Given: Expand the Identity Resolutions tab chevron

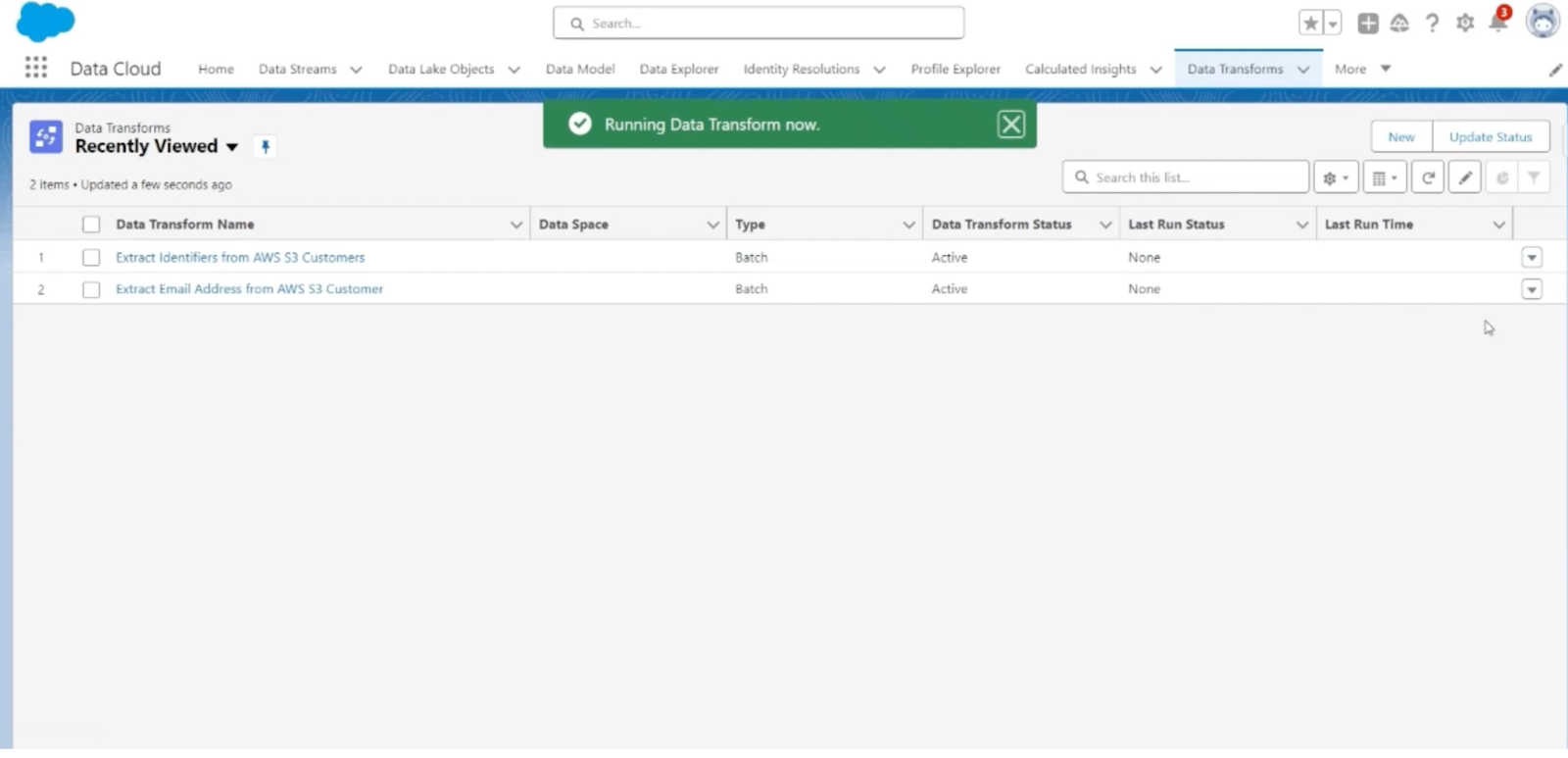Looking at the screenshot, I should pyautogui.click(x=879, y=70).
